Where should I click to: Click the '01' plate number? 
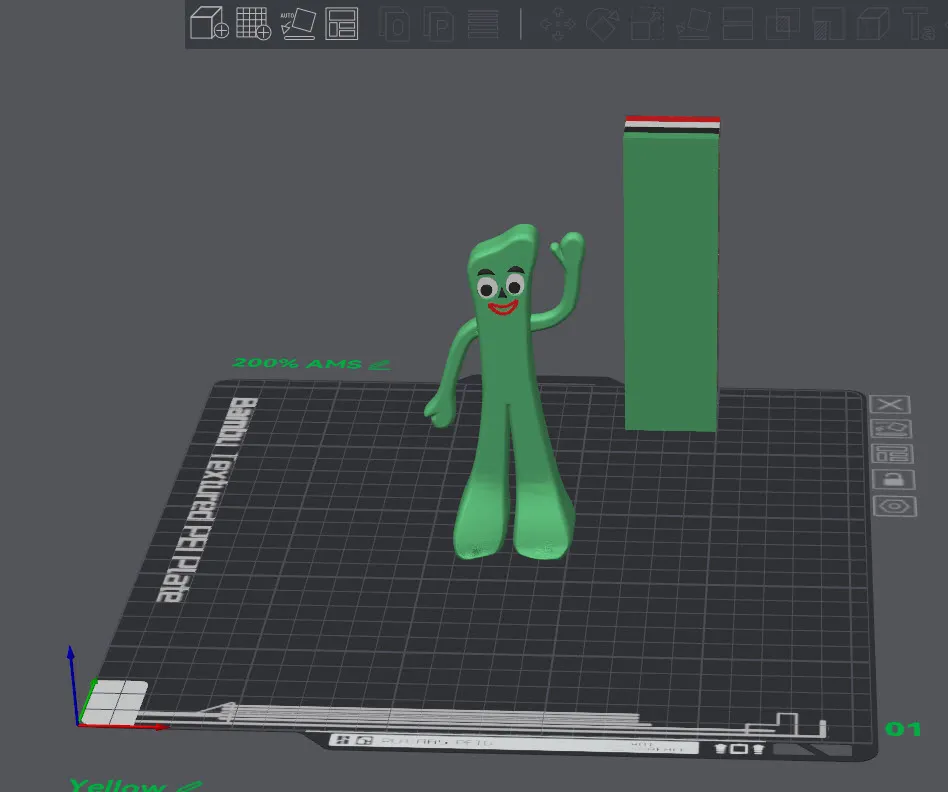903,729
